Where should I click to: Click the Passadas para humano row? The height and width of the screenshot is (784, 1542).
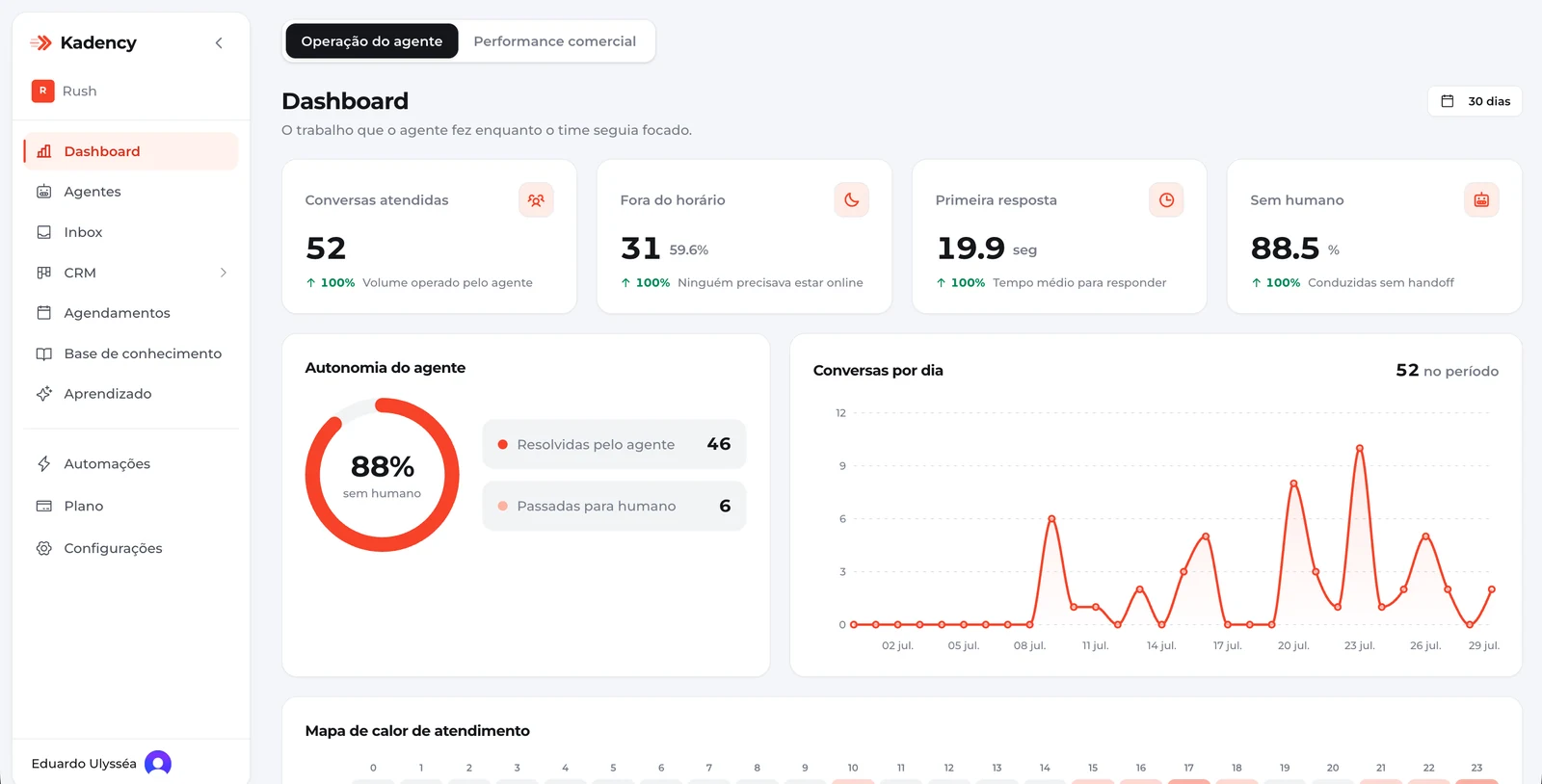614,506
